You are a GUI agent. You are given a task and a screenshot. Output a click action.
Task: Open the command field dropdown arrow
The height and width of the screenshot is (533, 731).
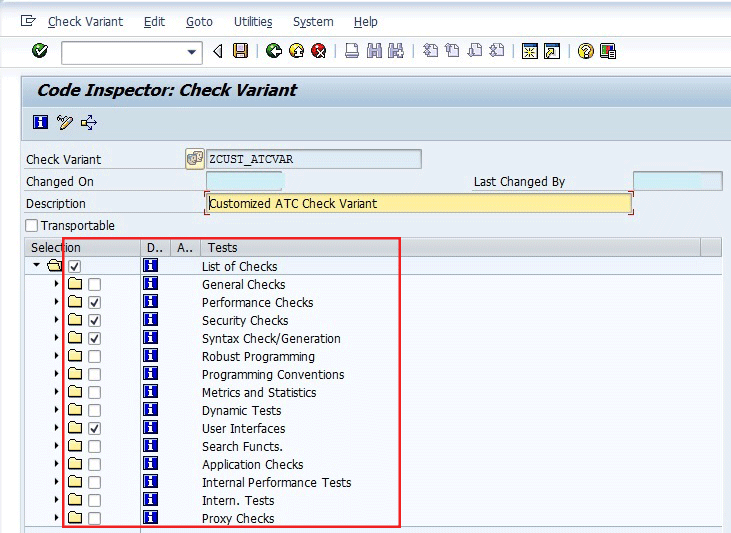tap(192, 52)
